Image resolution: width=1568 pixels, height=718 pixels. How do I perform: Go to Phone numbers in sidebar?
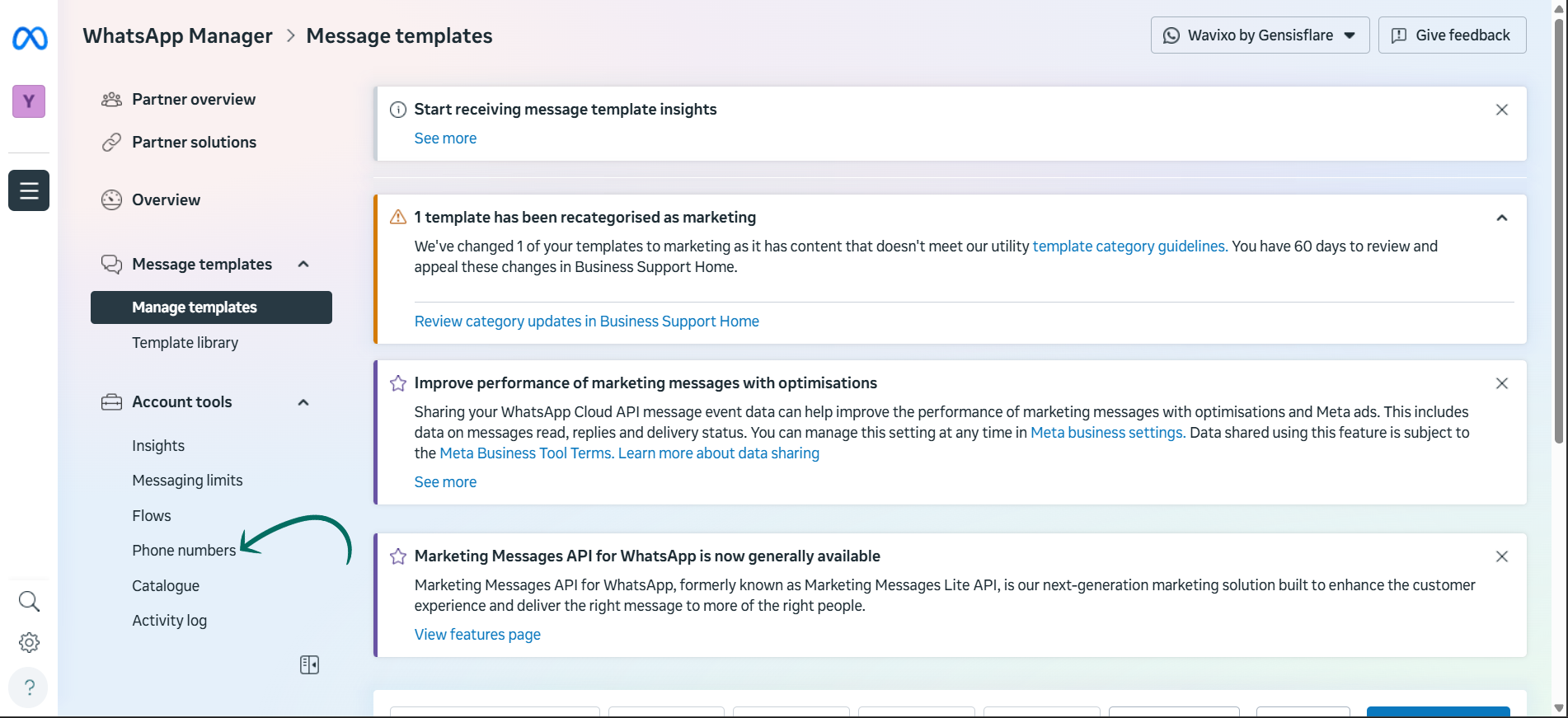click(x=184, y=550)
